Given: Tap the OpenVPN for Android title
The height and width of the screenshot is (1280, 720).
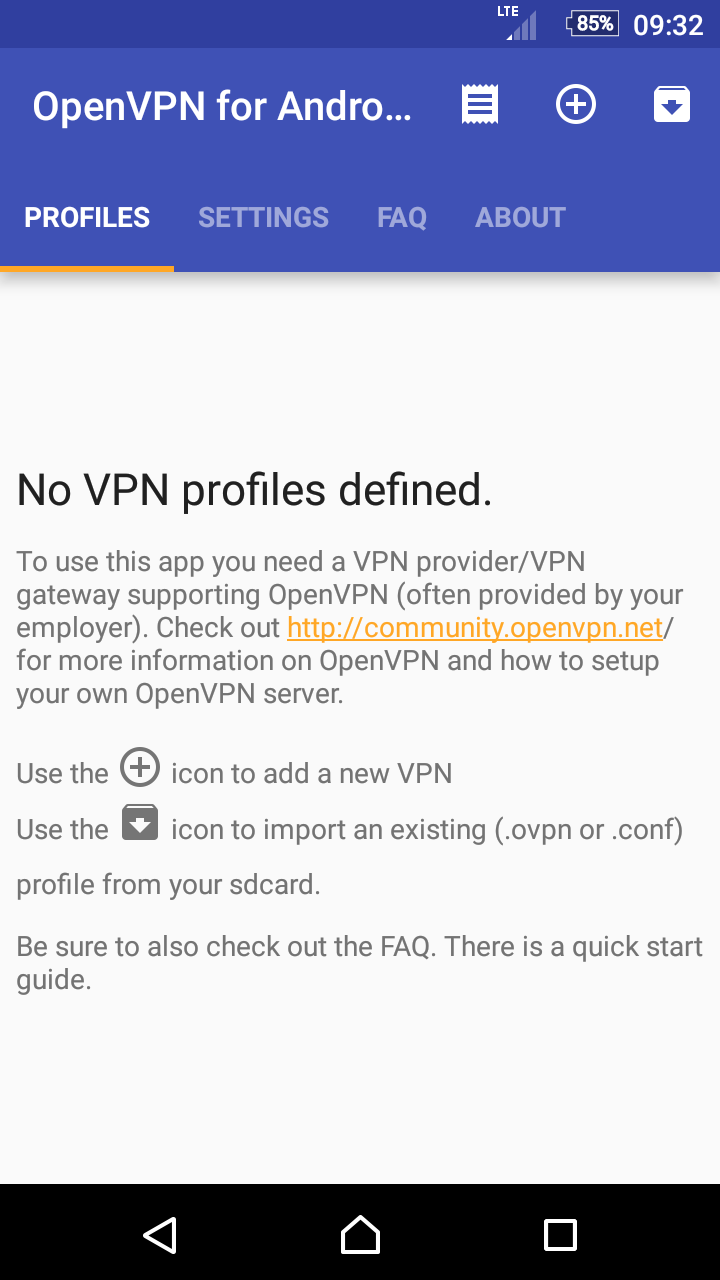Looking at the screenshot, I should (x=222, y=106).
